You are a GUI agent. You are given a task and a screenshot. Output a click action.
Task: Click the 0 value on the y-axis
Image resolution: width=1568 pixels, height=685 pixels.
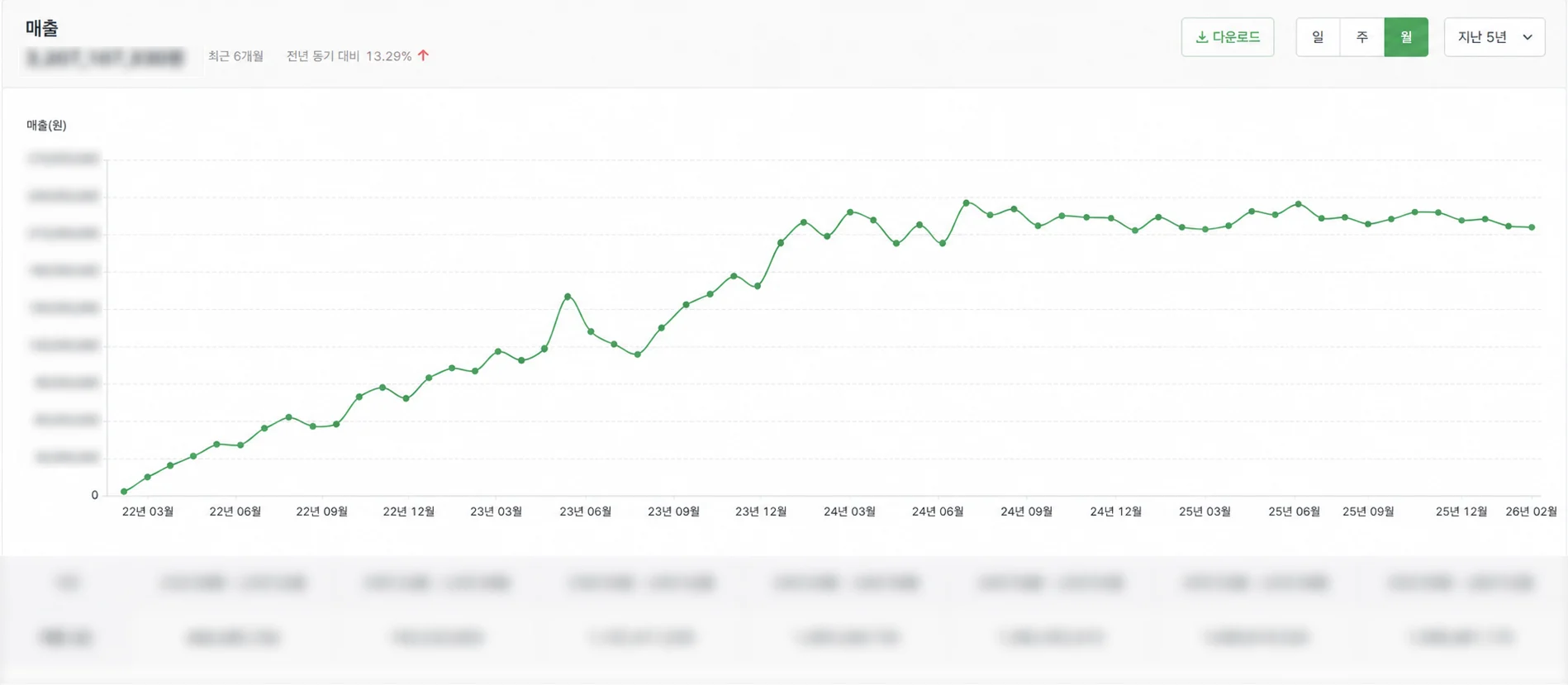(94, 495)
